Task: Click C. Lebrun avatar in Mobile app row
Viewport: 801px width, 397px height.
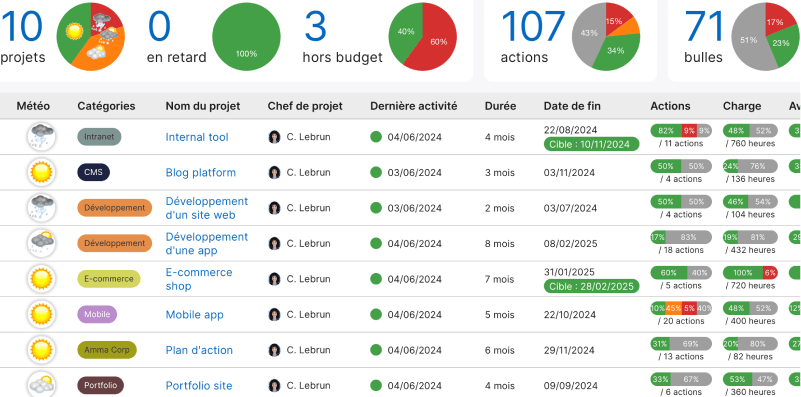Action: [x=274, y=314]
